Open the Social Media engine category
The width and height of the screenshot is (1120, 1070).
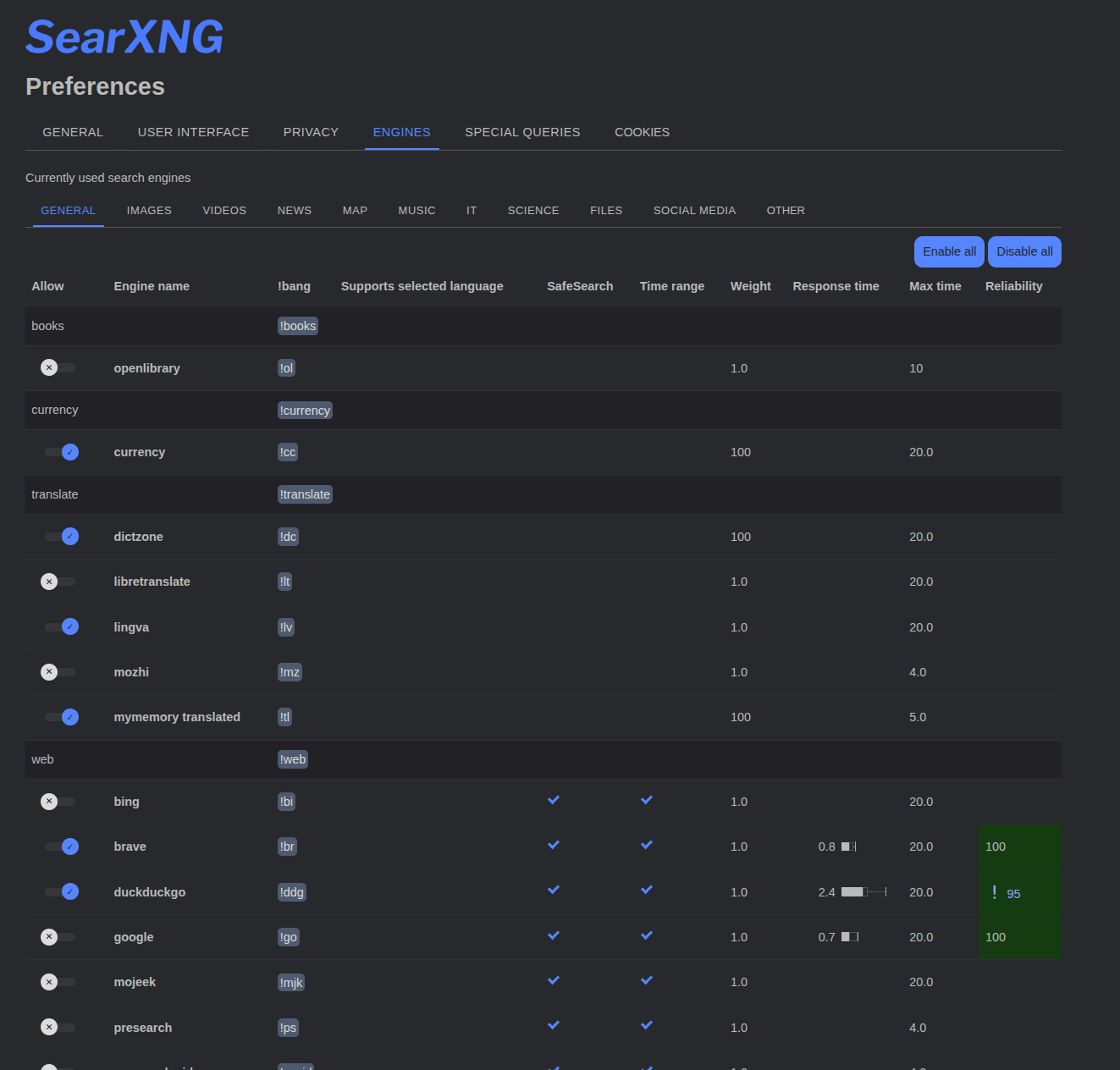(694, 210)
